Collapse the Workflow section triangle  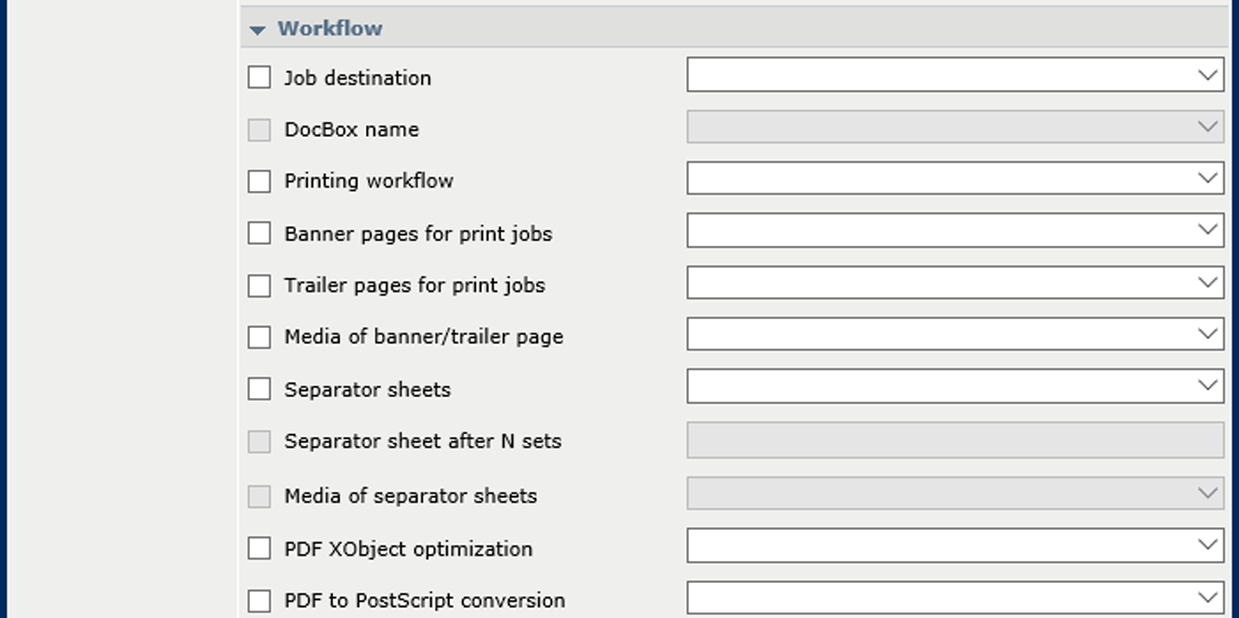258,30
